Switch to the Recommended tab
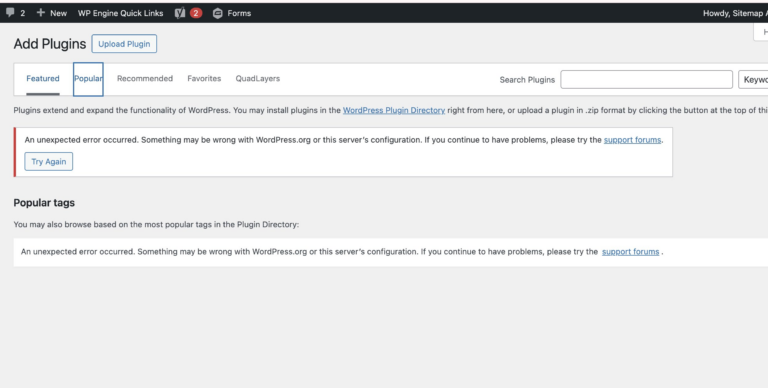The height and width of the screenshot is (388, 768). (145, 78)
